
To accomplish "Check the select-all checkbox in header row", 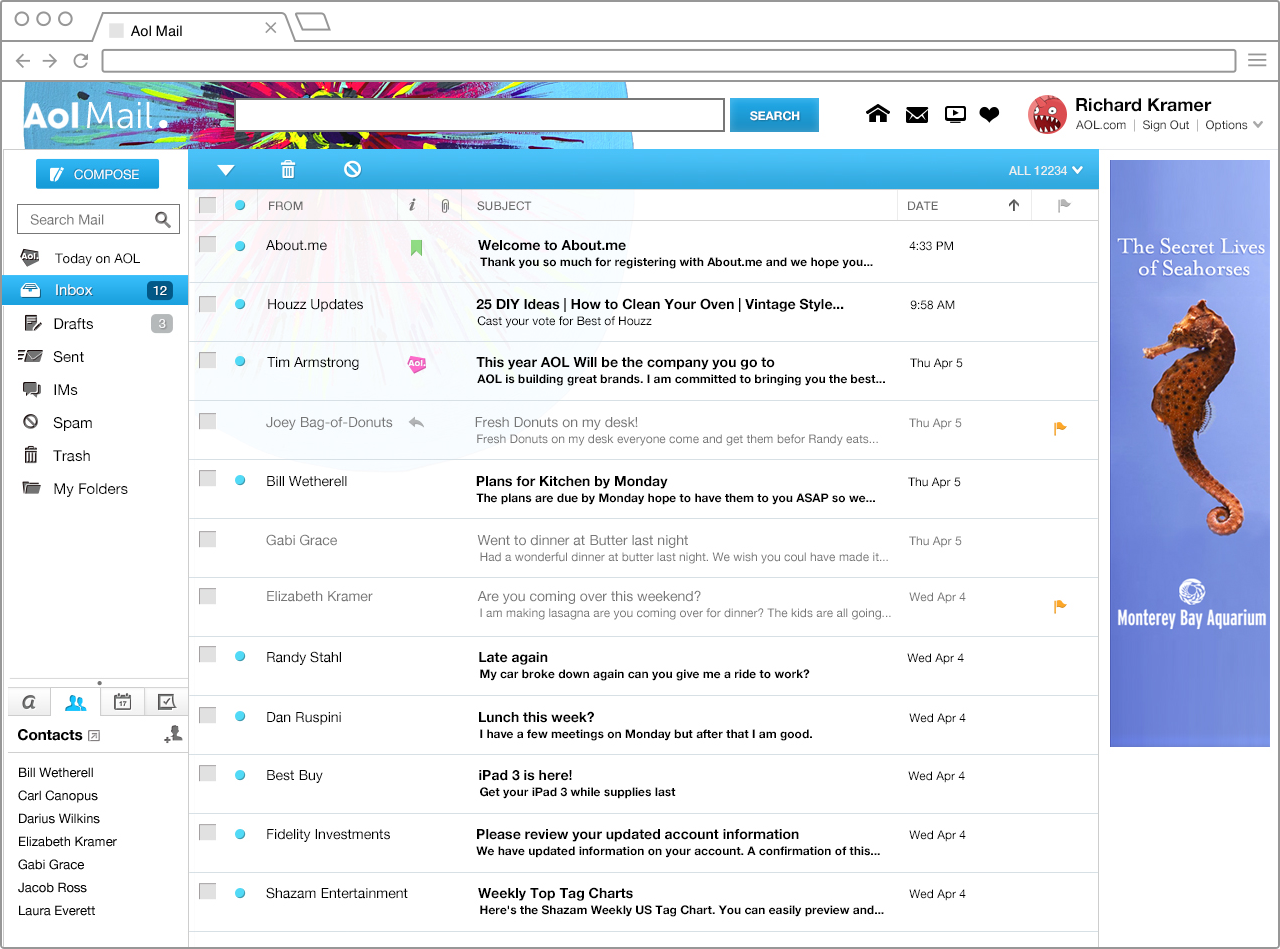I will pyautogui.click(x=207, y=205).
